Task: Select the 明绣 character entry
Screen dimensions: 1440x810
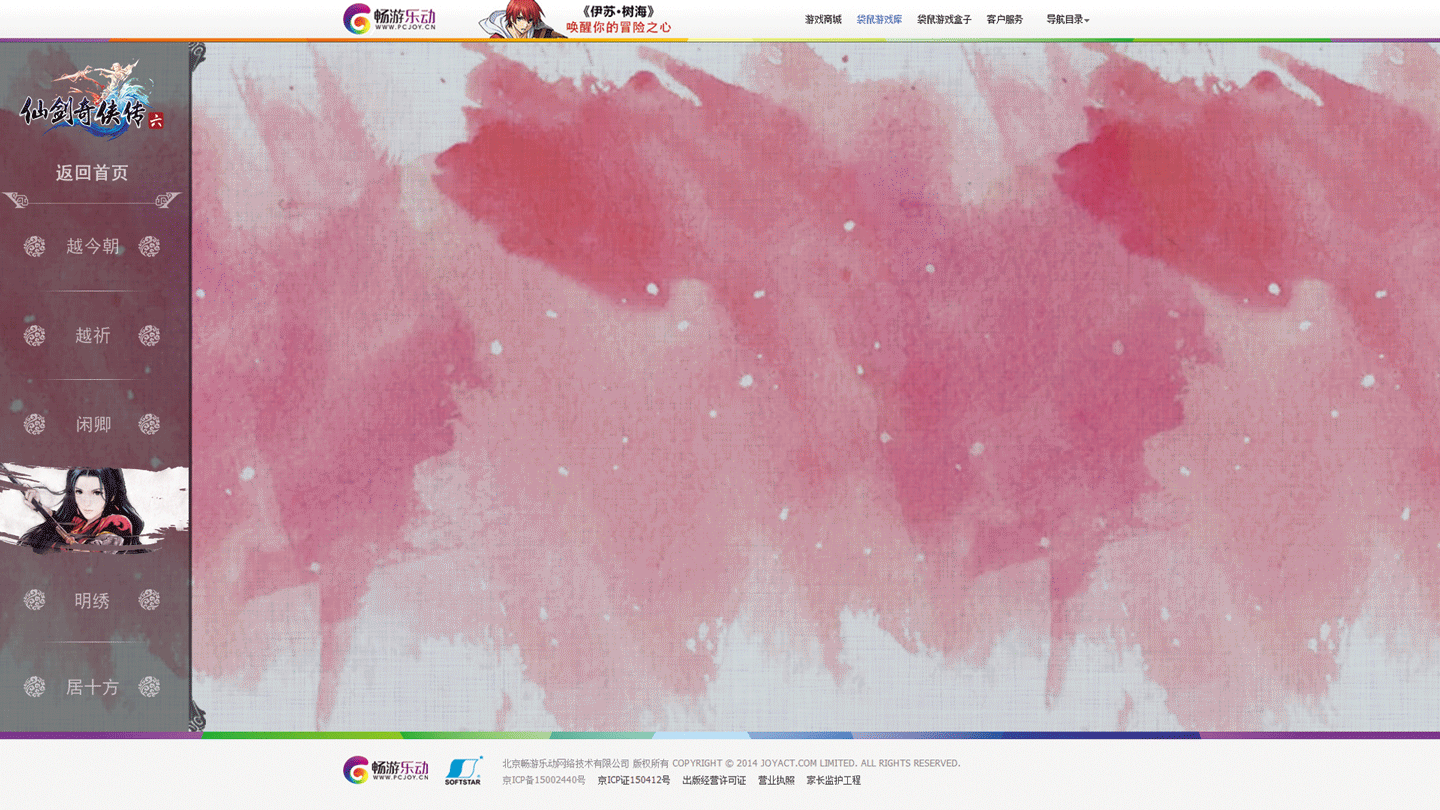Action: 92,600
